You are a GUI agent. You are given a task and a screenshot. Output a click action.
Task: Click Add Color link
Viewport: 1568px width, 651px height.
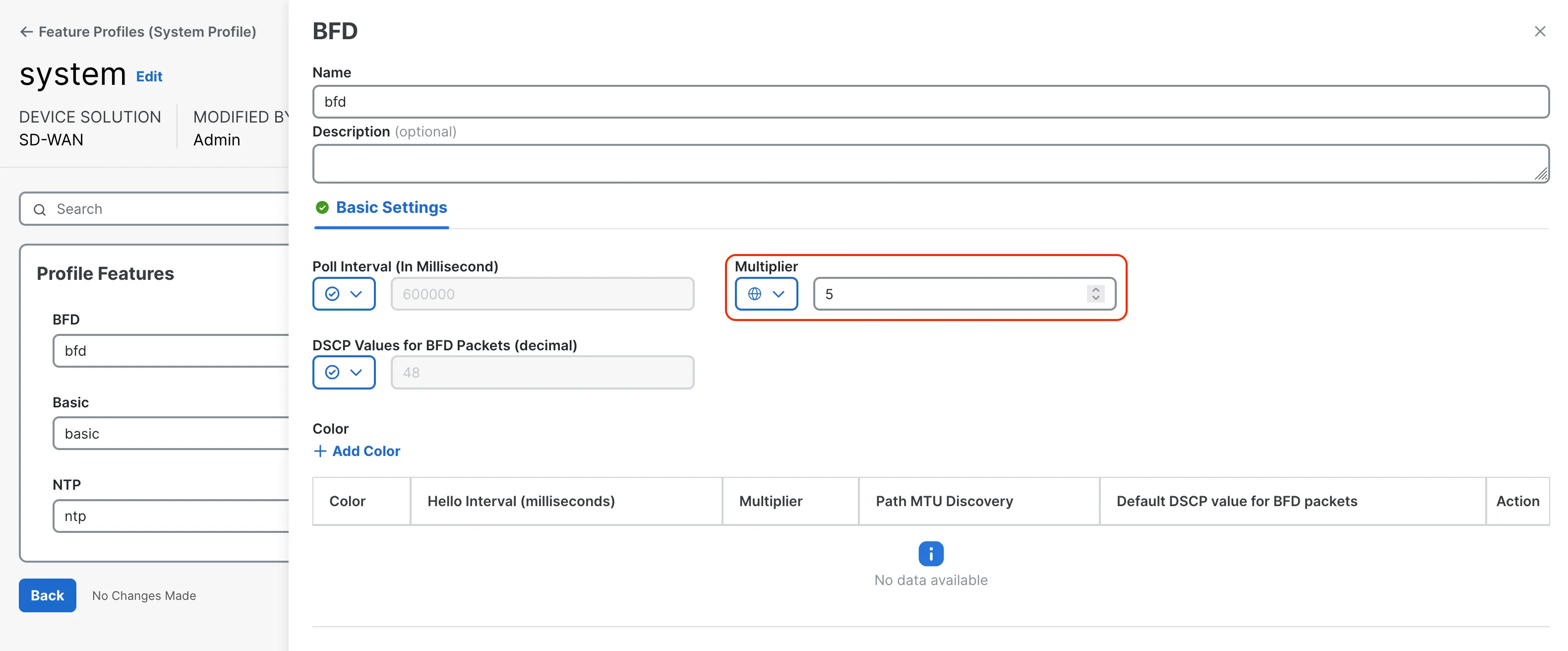[x=366, y=451]
